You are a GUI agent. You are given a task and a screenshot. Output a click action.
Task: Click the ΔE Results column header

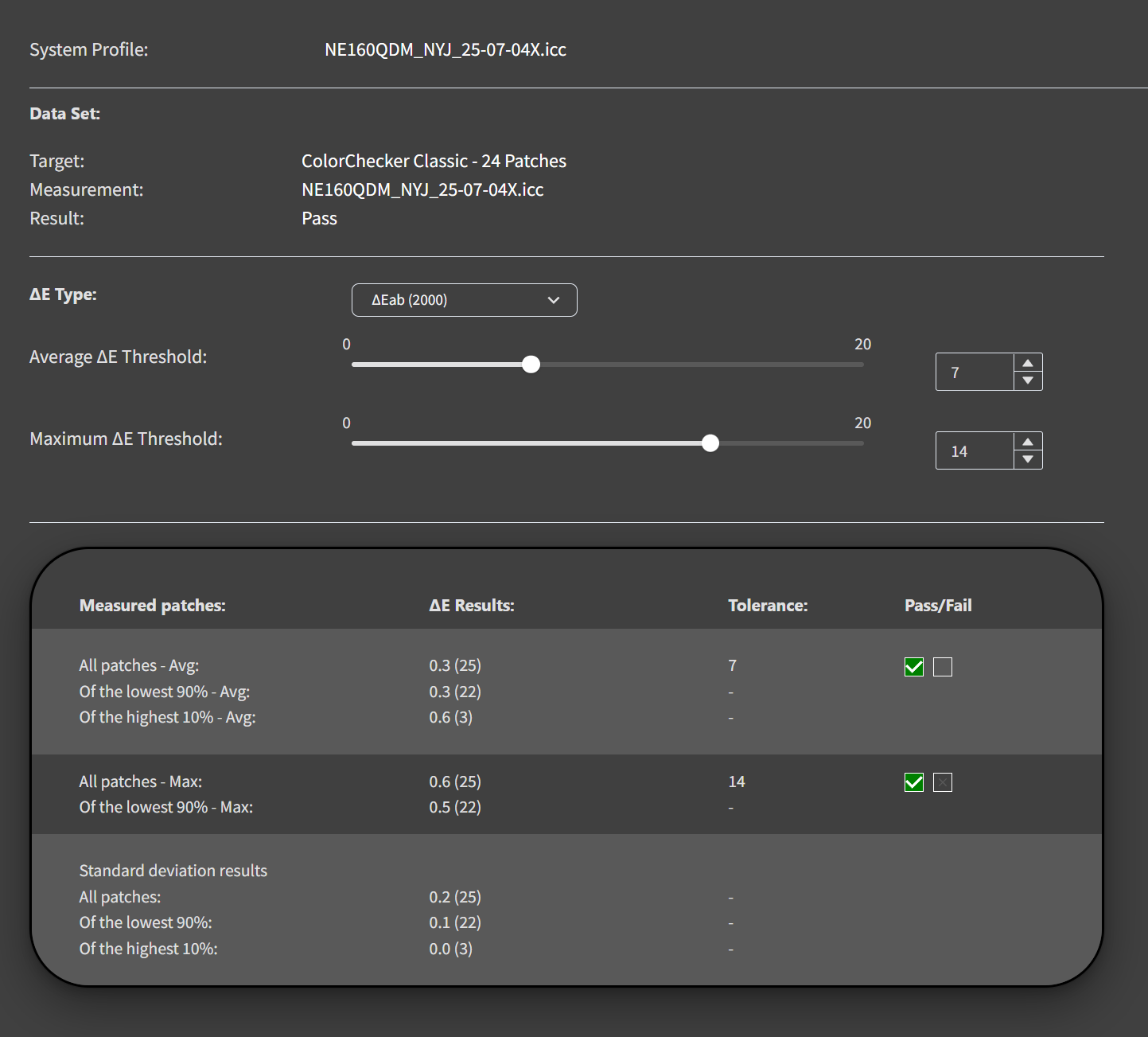[x=472, y=605]
